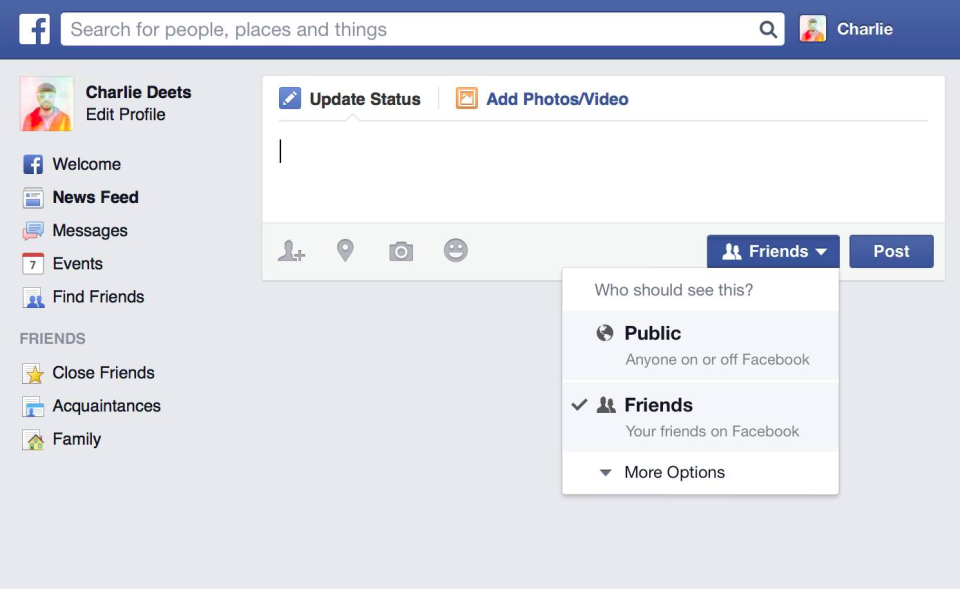Screen dimensions: 960x589
Task: Click Charlie's profile picture thumbnail in sidebar
Action: pyautogui.click(x=44, y=103)
